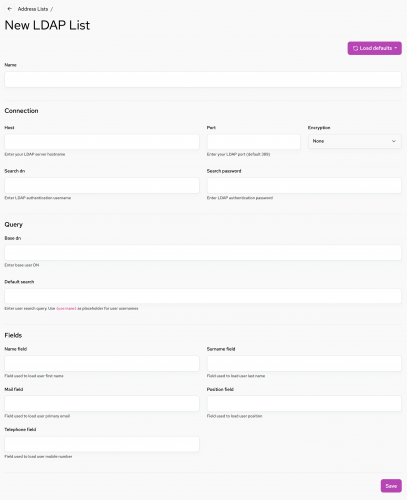
Task: Select the Port input field
Action: tap(253, 142)
